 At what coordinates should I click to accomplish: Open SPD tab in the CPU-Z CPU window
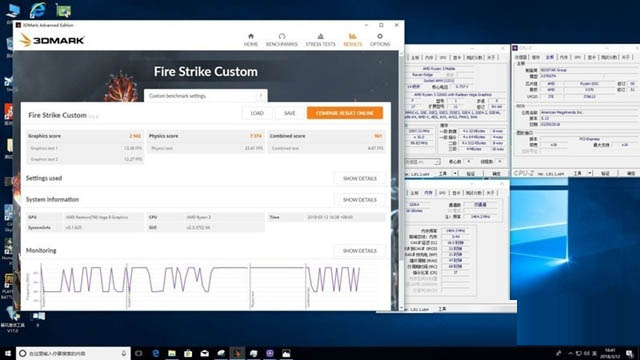pyautogui.click(x=443, y=58)
